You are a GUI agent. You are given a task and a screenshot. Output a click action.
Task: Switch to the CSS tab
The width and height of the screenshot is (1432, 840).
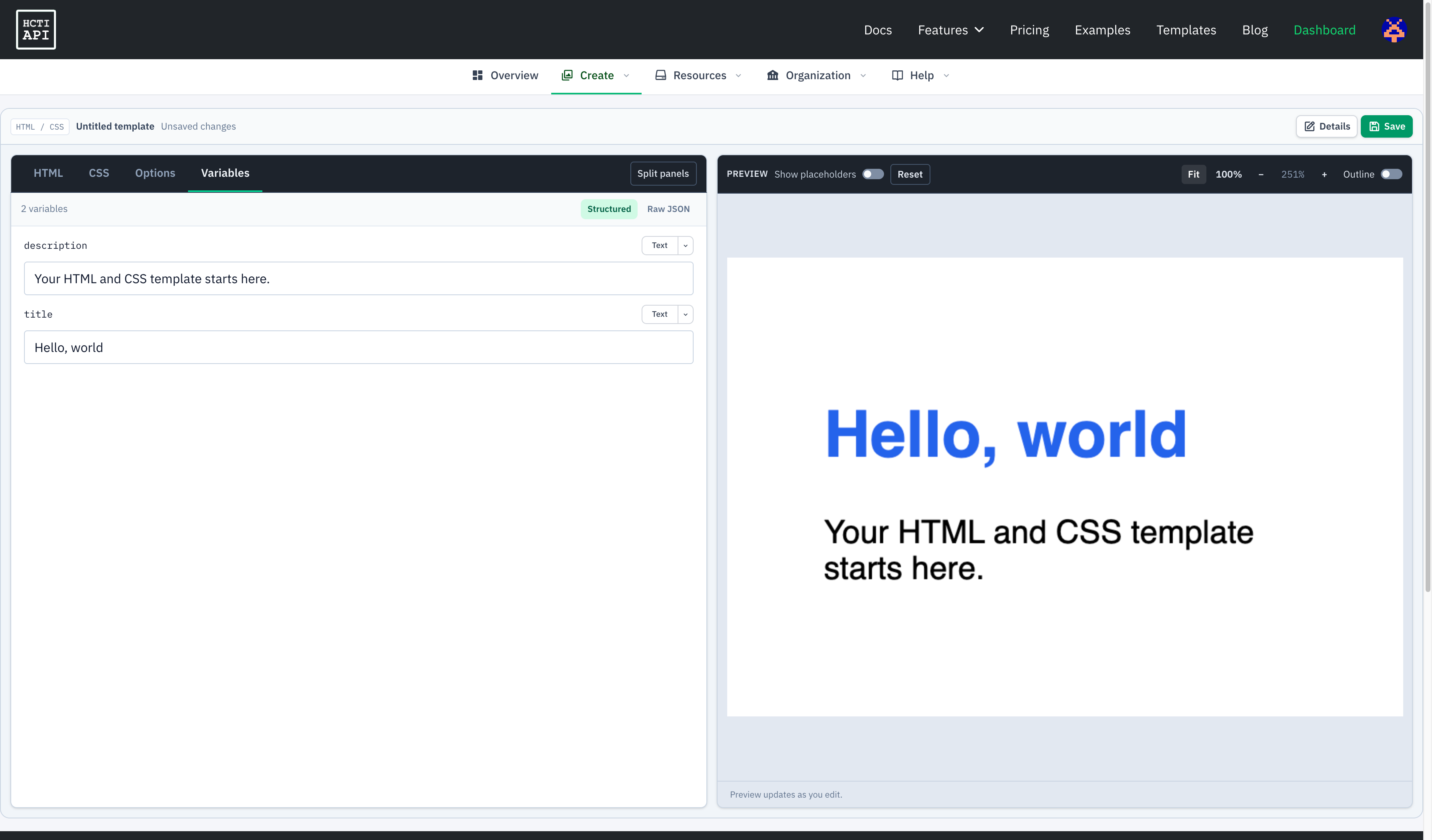pyautogui.click(x=98, y=173)
